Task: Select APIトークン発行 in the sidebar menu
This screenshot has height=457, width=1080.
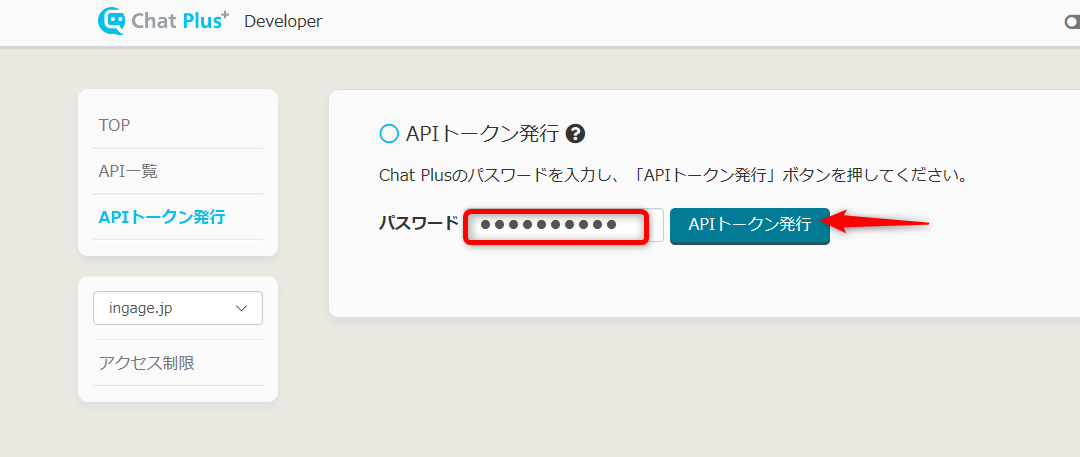Action: point(162,217)
